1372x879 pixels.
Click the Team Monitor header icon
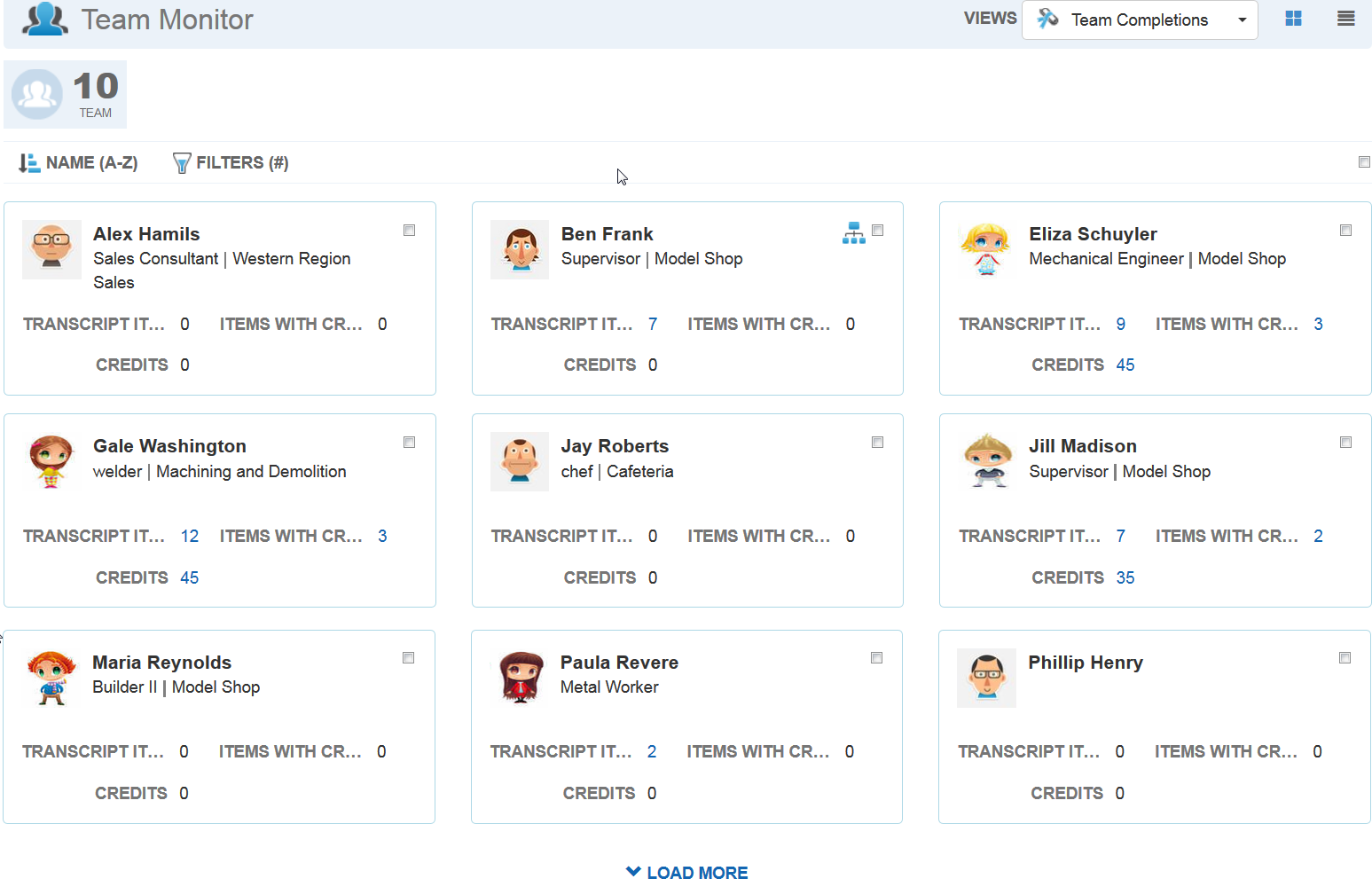click(x=45, y=20)
